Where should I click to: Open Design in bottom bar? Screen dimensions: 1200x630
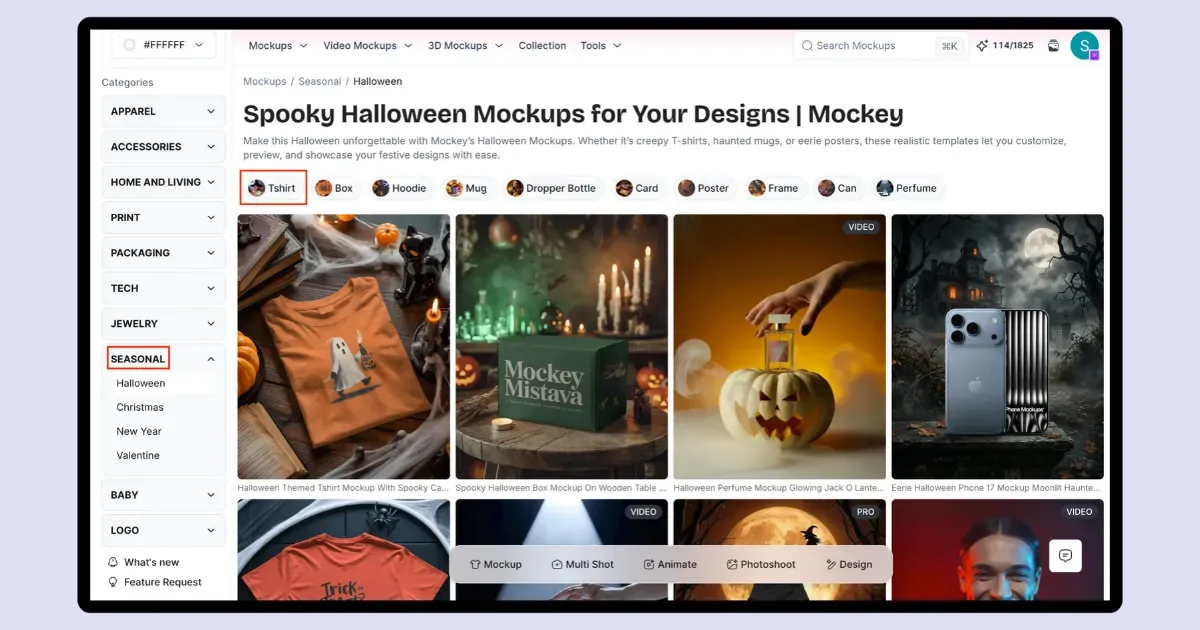(849, 564)
